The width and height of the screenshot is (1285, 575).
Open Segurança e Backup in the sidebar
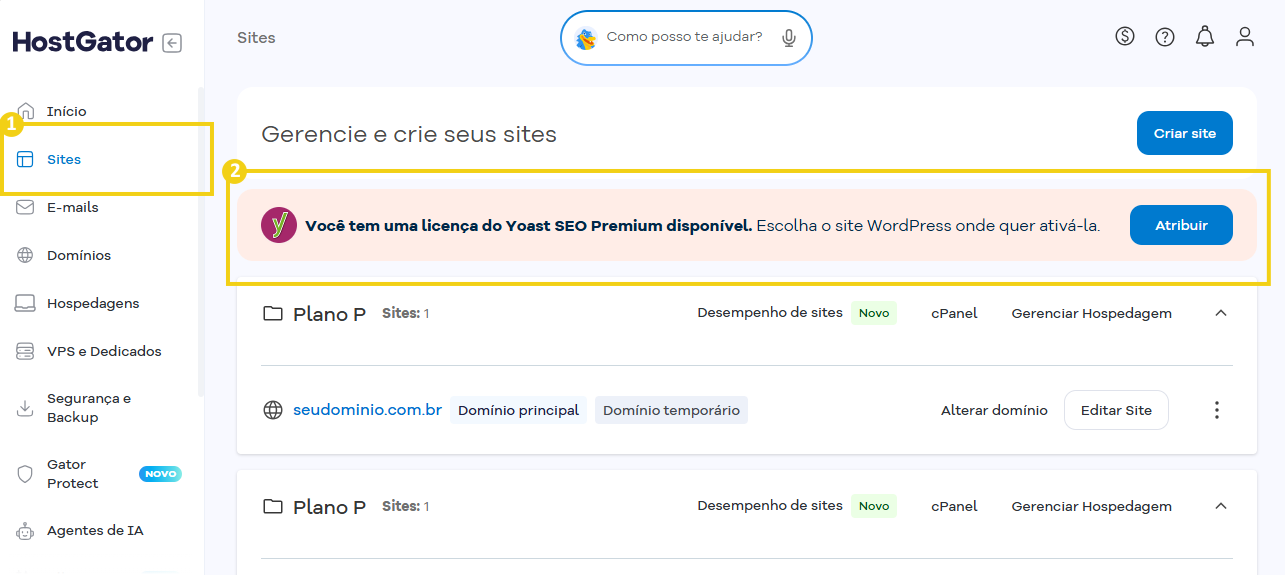click(89, 408)
